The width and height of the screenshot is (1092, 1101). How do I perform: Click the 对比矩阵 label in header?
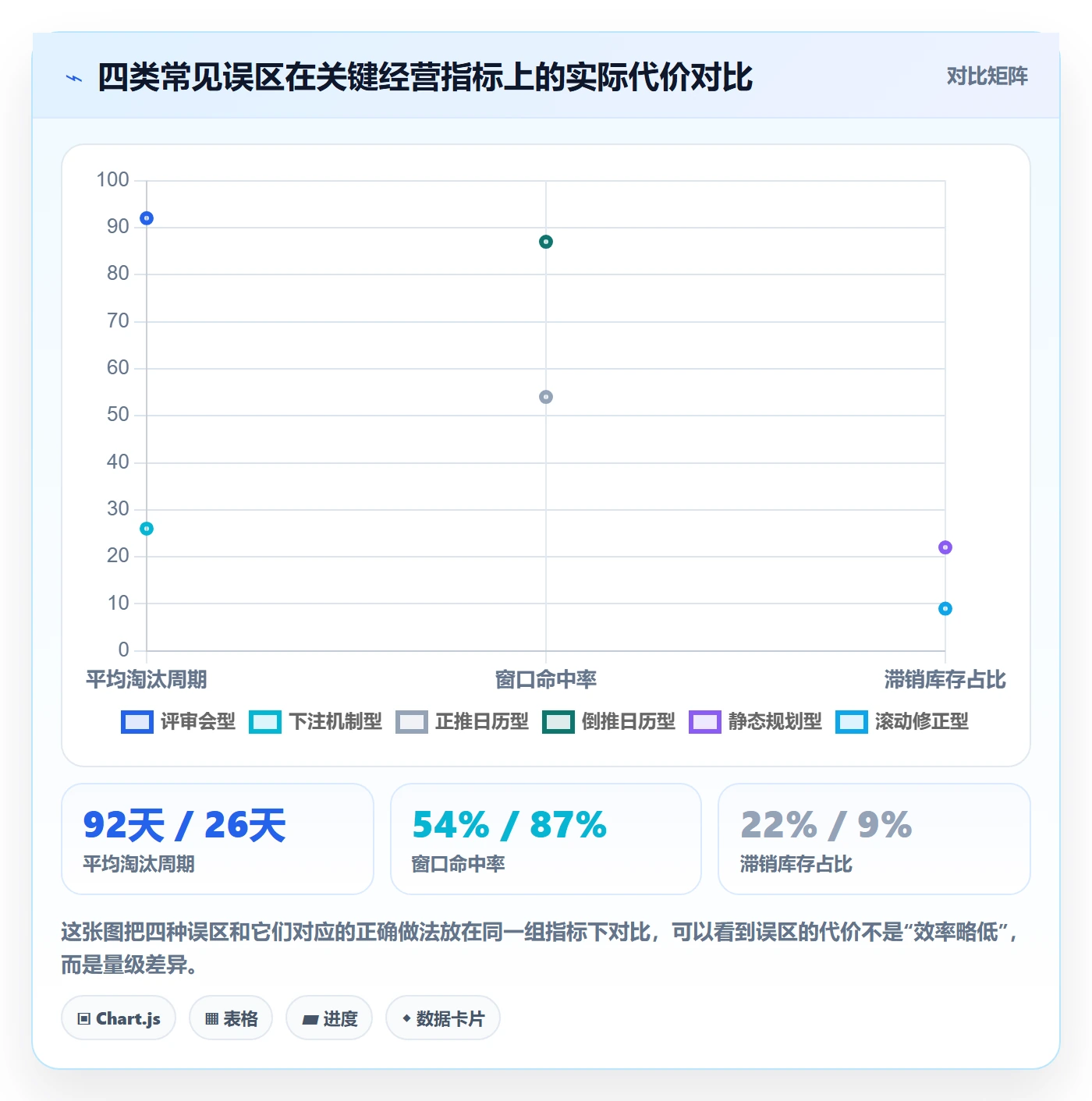click(987, 76)
